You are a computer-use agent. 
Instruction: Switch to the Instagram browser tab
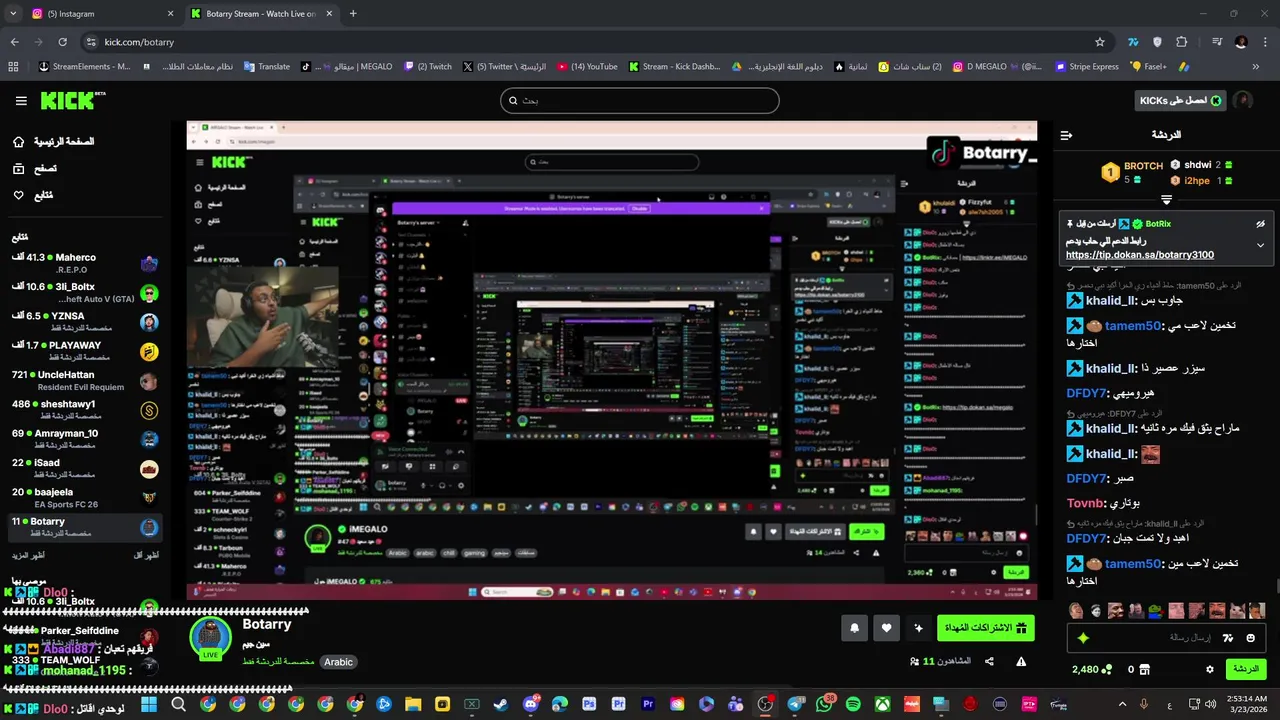(x=100, y=14)
